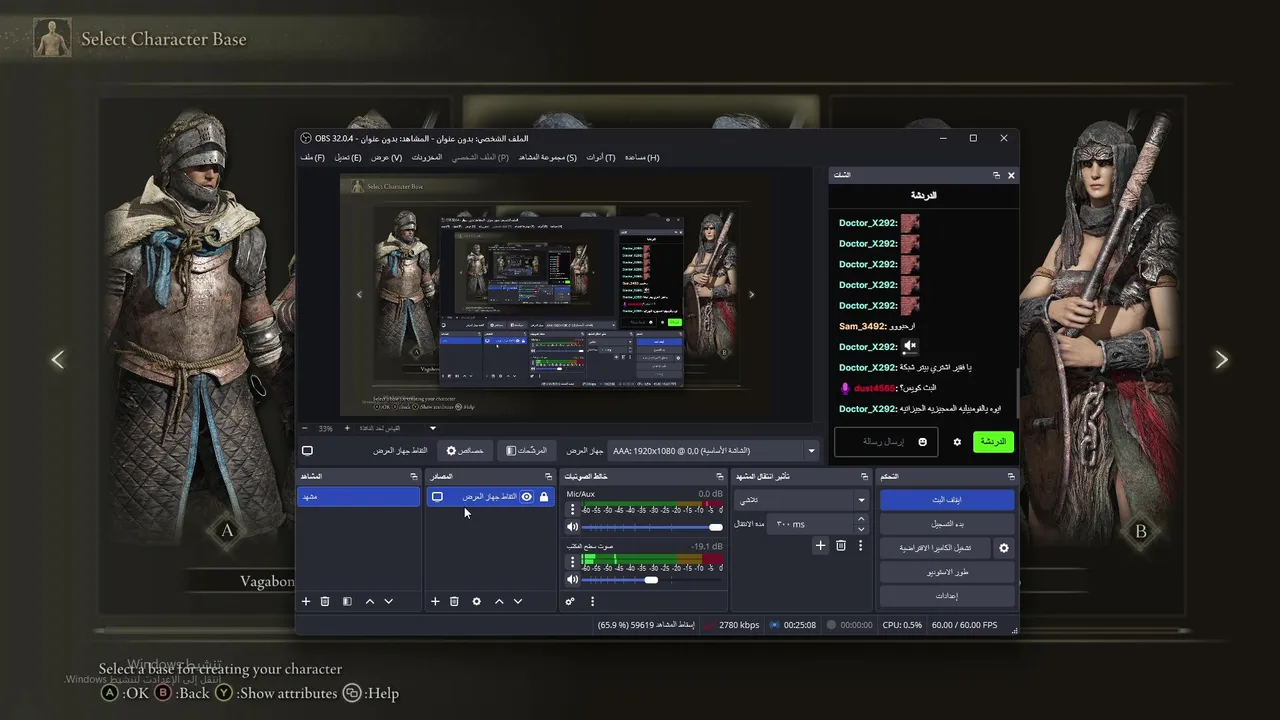Float the chat dock panel
1280x720 pixels.
coord(996,175)
